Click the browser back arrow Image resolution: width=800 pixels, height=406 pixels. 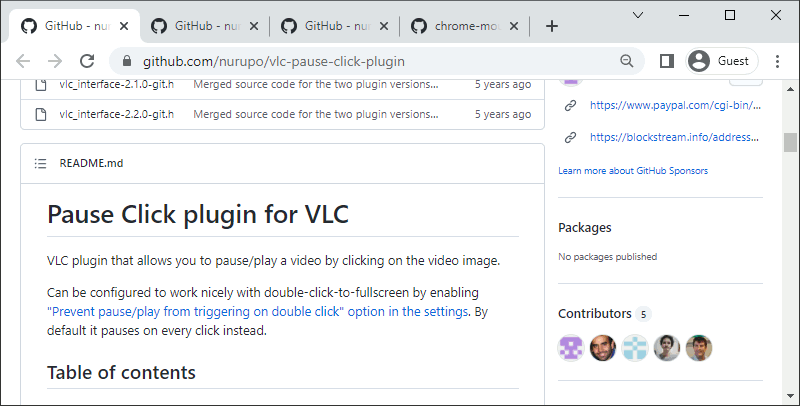pos(23,61)
